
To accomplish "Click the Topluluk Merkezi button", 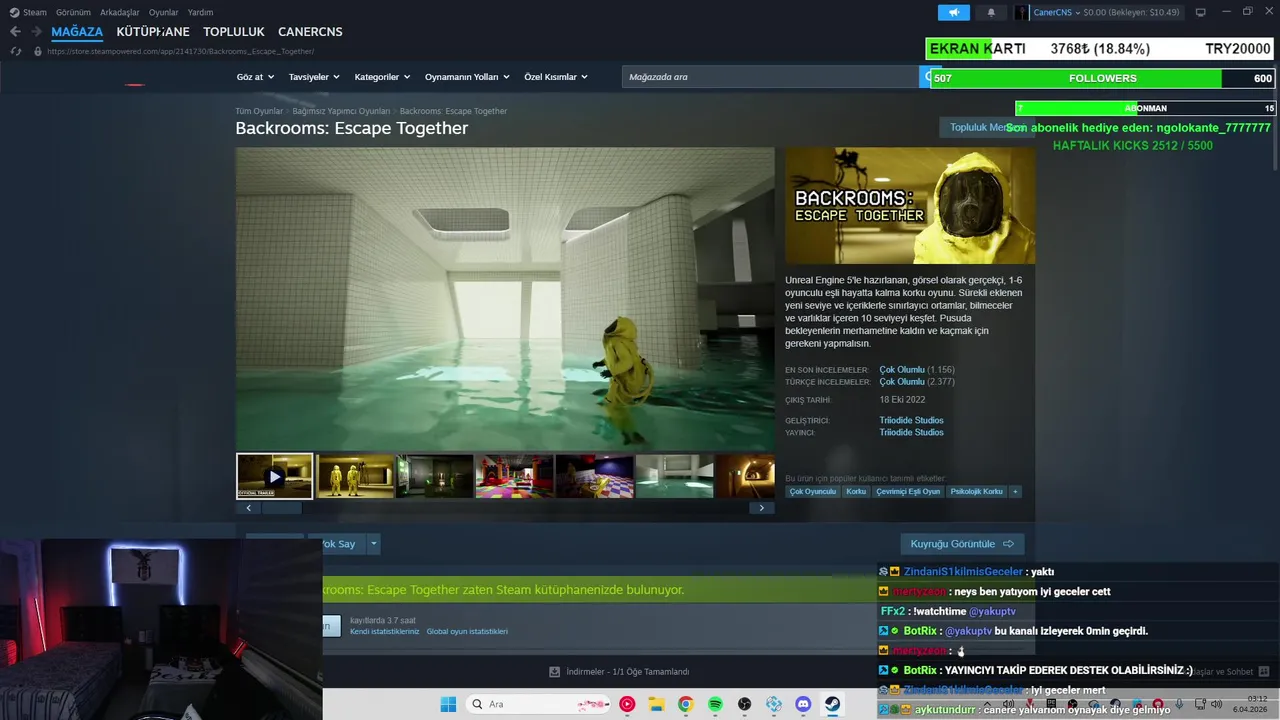I will pos(986,128).
